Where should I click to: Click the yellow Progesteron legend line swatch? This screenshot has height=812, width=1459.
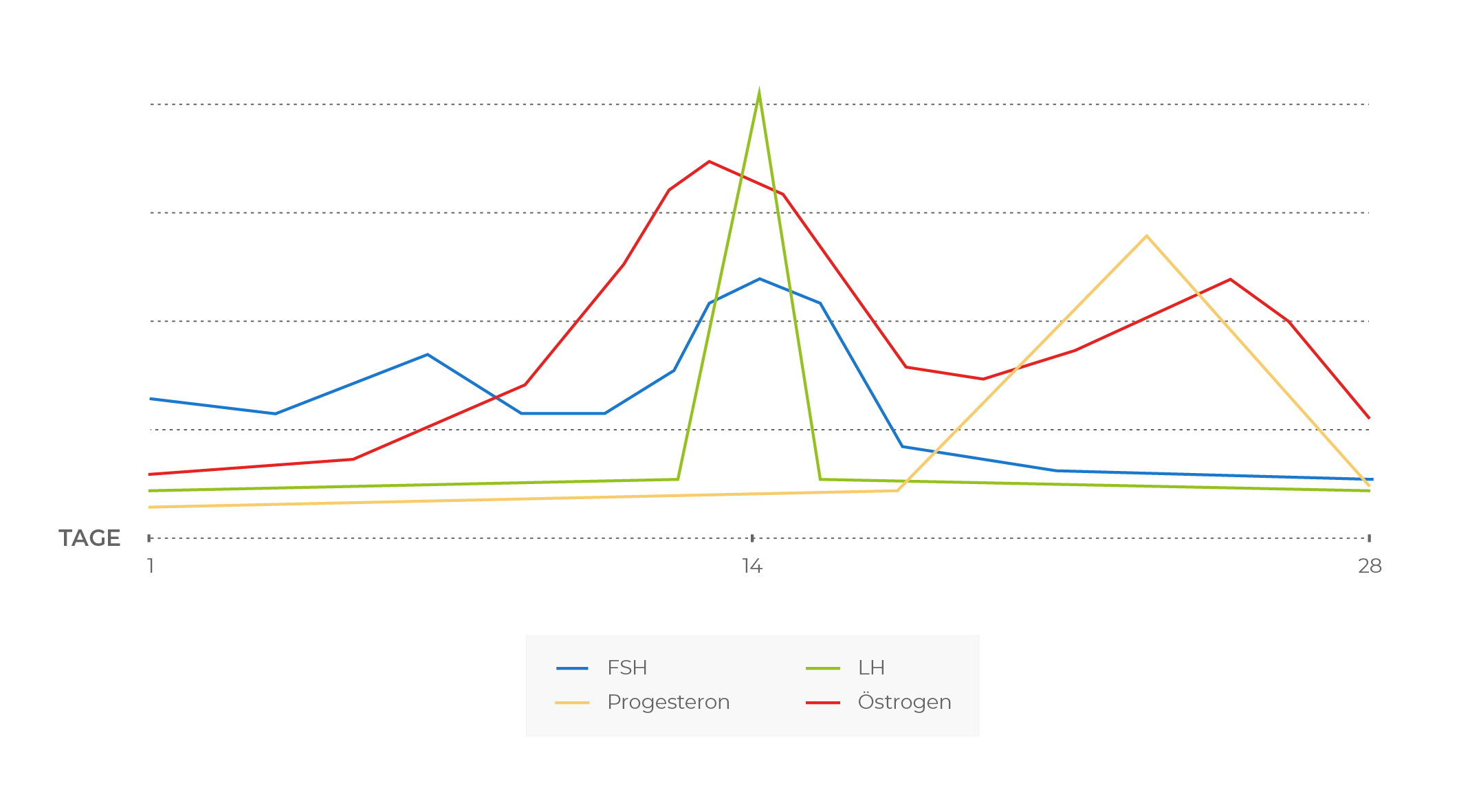572,703
